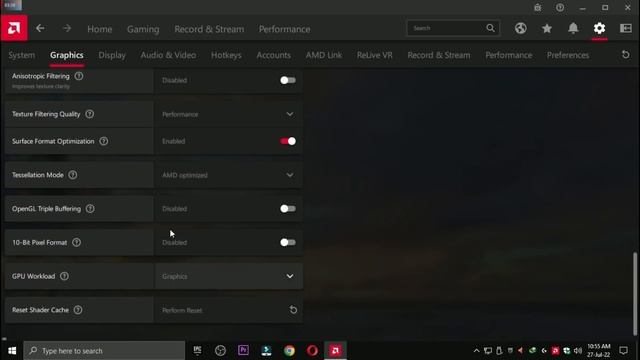Show help for 10-Bit Pixel Format
The height and width of the screenshot is (360, 640).
coord(76,242)
